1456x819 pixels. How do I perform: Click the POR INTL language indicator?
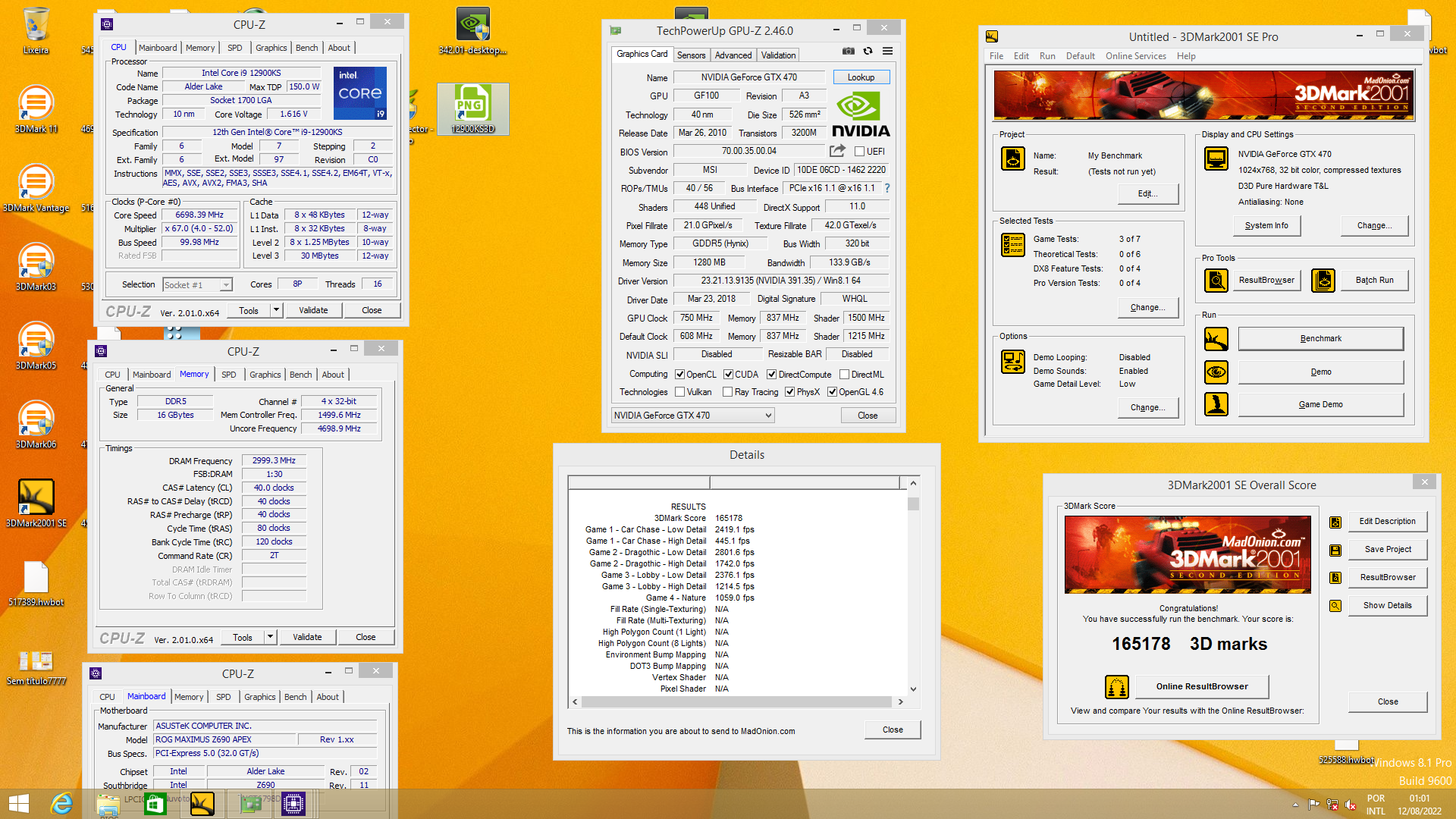click(x=1376, y=805)
